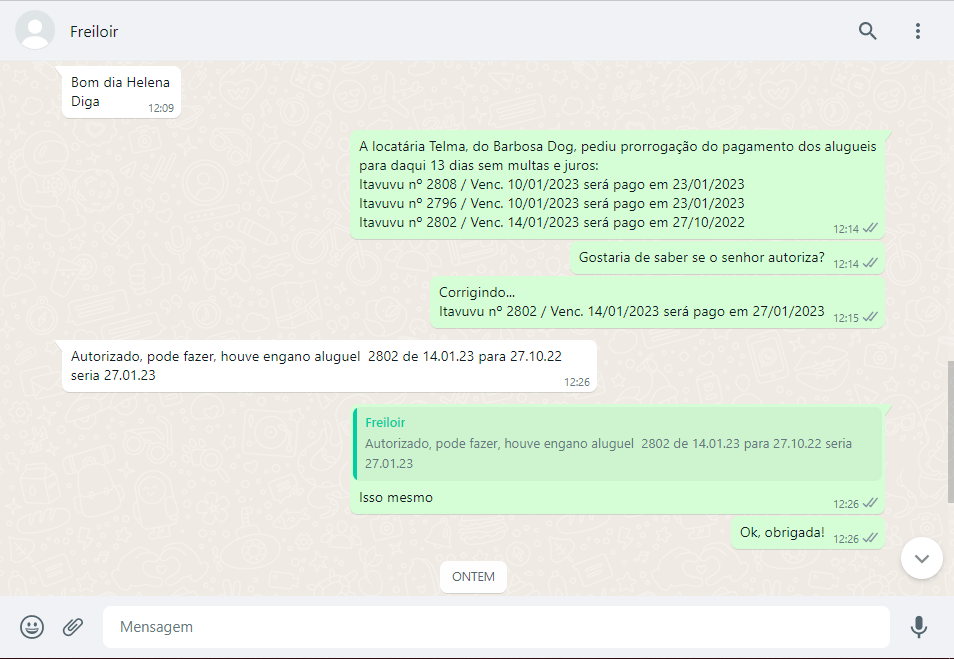This screenshot has width=954, height=659.
Task: Click the Mensagem text input field
Action: tap(495, 627)
